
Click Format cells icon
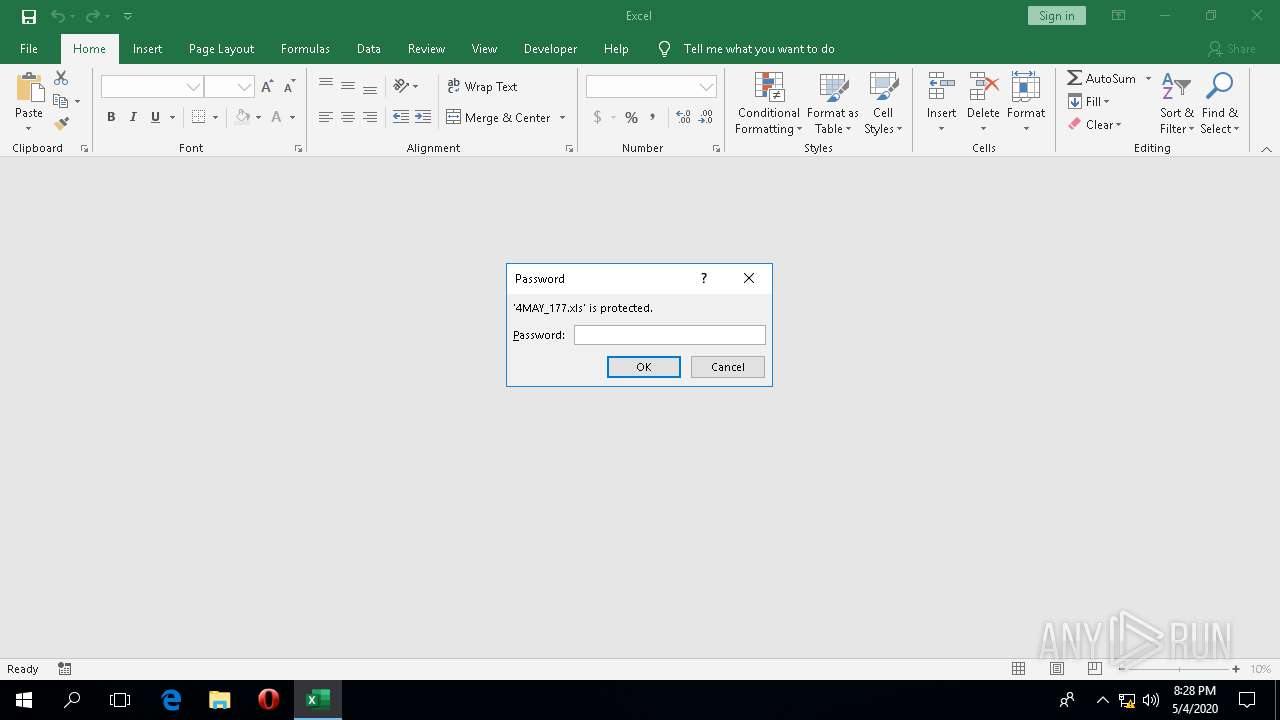coord(1026,87)
